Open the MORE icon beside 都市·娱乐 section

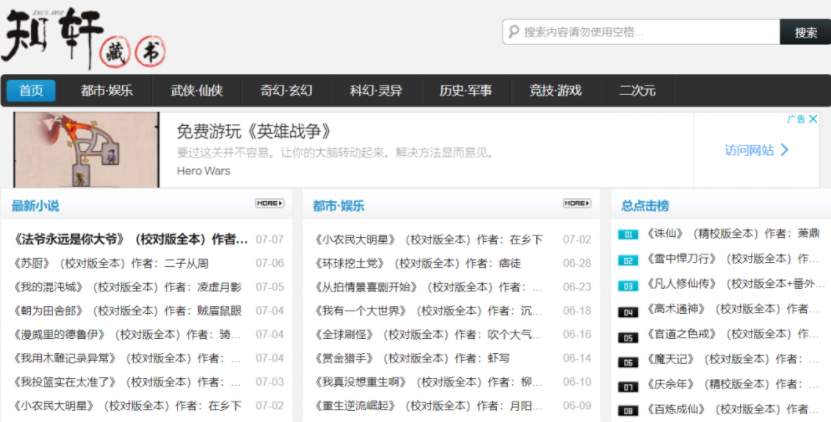576,203
